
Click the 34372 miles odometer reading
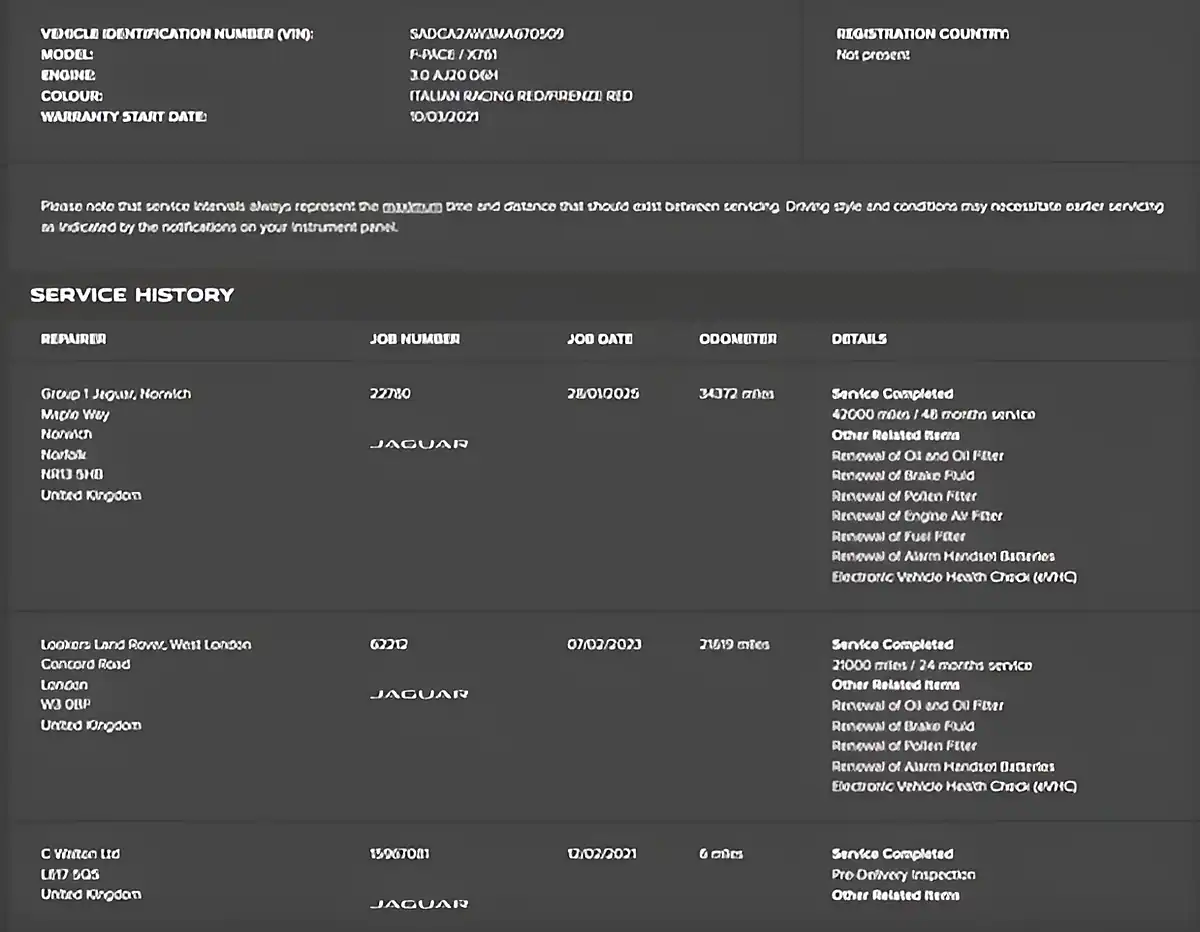(736, 394)
